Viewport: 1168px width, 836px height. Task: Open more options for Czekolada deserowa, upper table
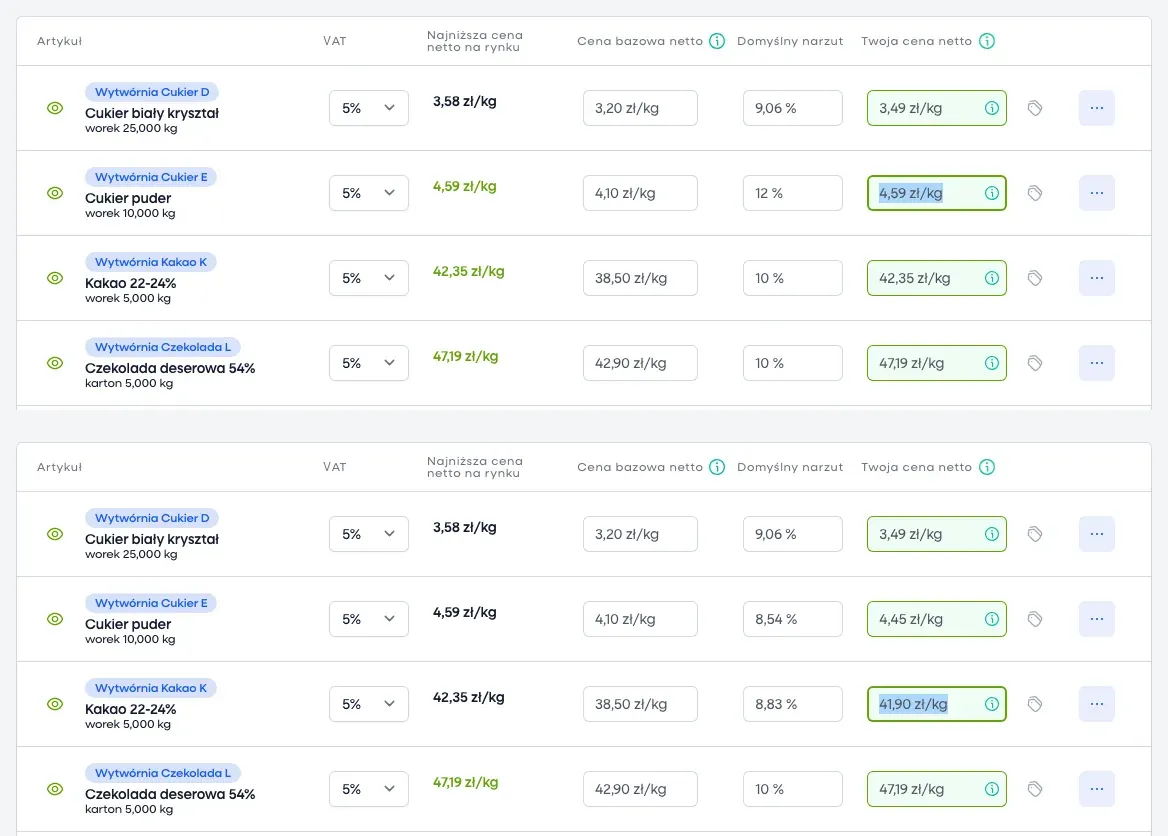click(1096, 363)
